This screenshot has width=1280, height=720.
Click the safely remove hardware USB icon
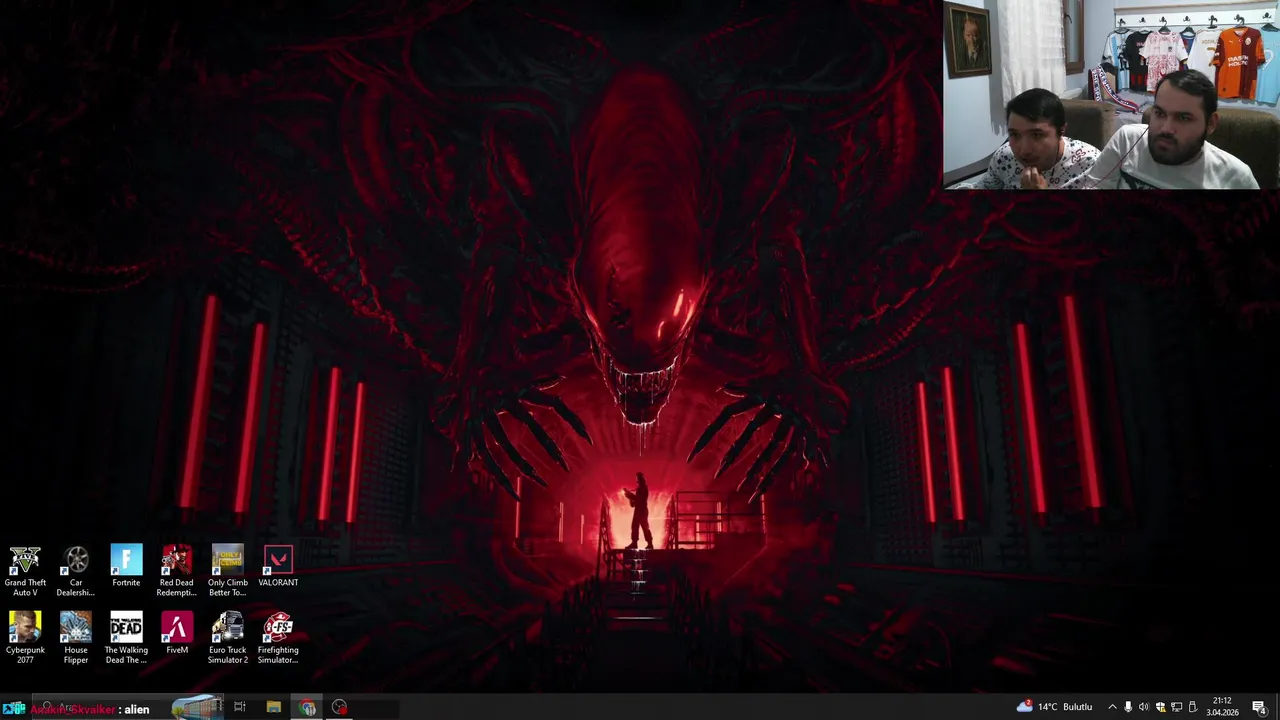coord(1192,707)
